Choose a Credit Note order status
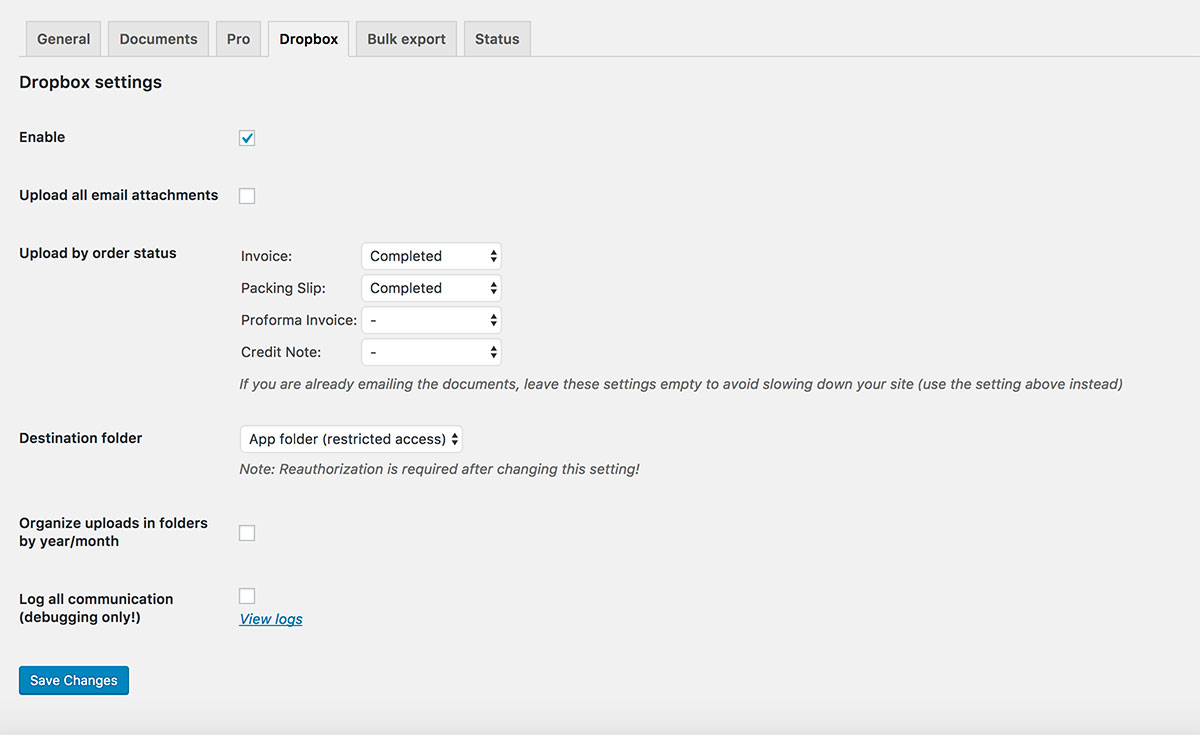1200x735 pixels. coord(431,352)
